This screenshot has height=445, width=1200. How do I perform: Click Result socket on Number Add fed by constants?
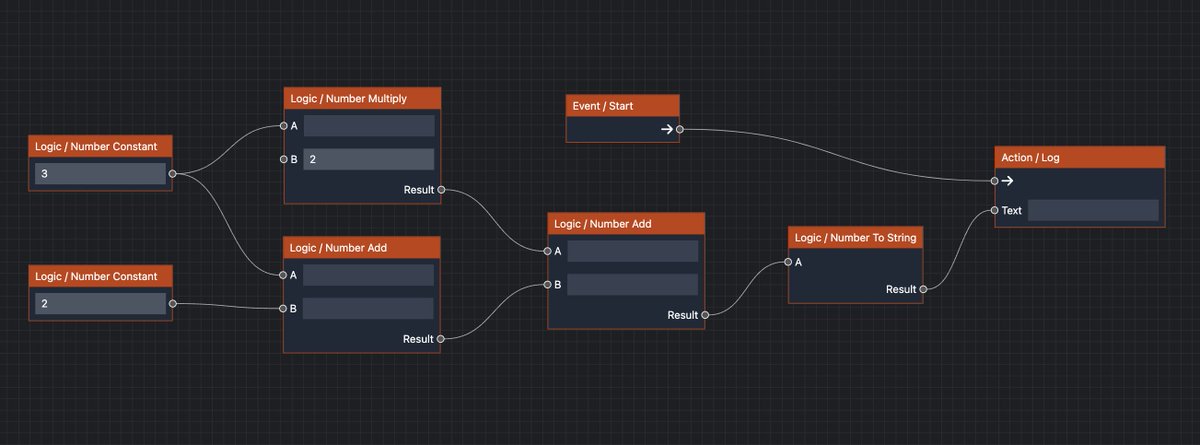(x=441, y=339)
